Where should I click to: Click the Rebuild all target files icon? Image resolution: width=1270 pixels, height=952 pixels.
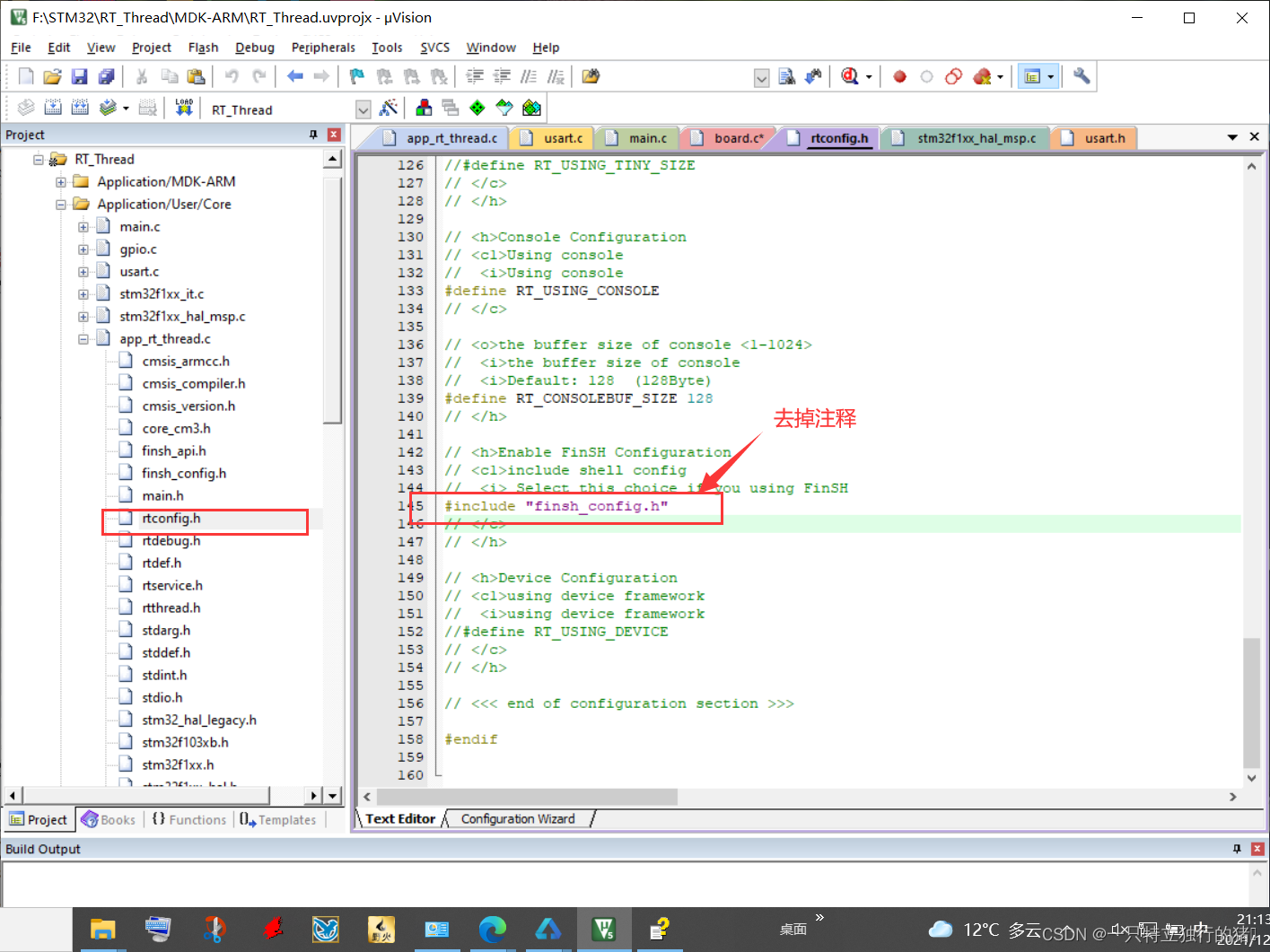click(x=80, y=109)
